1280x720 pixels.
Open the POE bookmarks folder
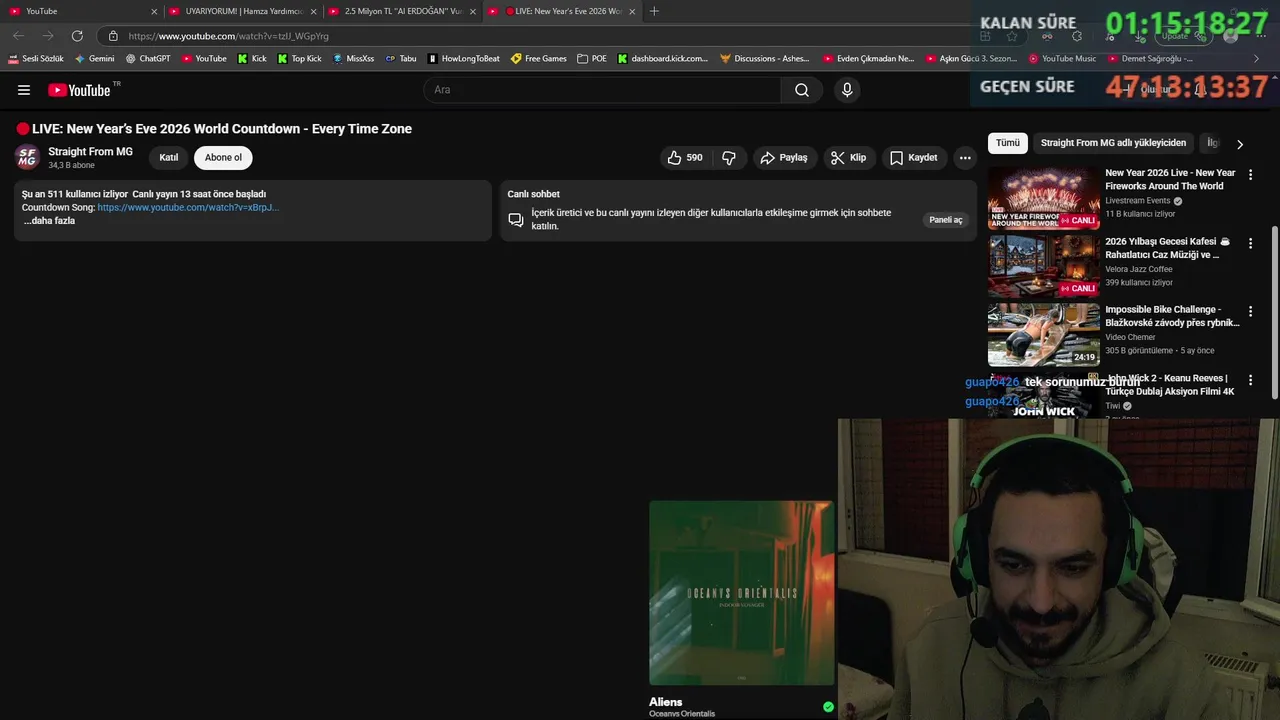point(592,59)
